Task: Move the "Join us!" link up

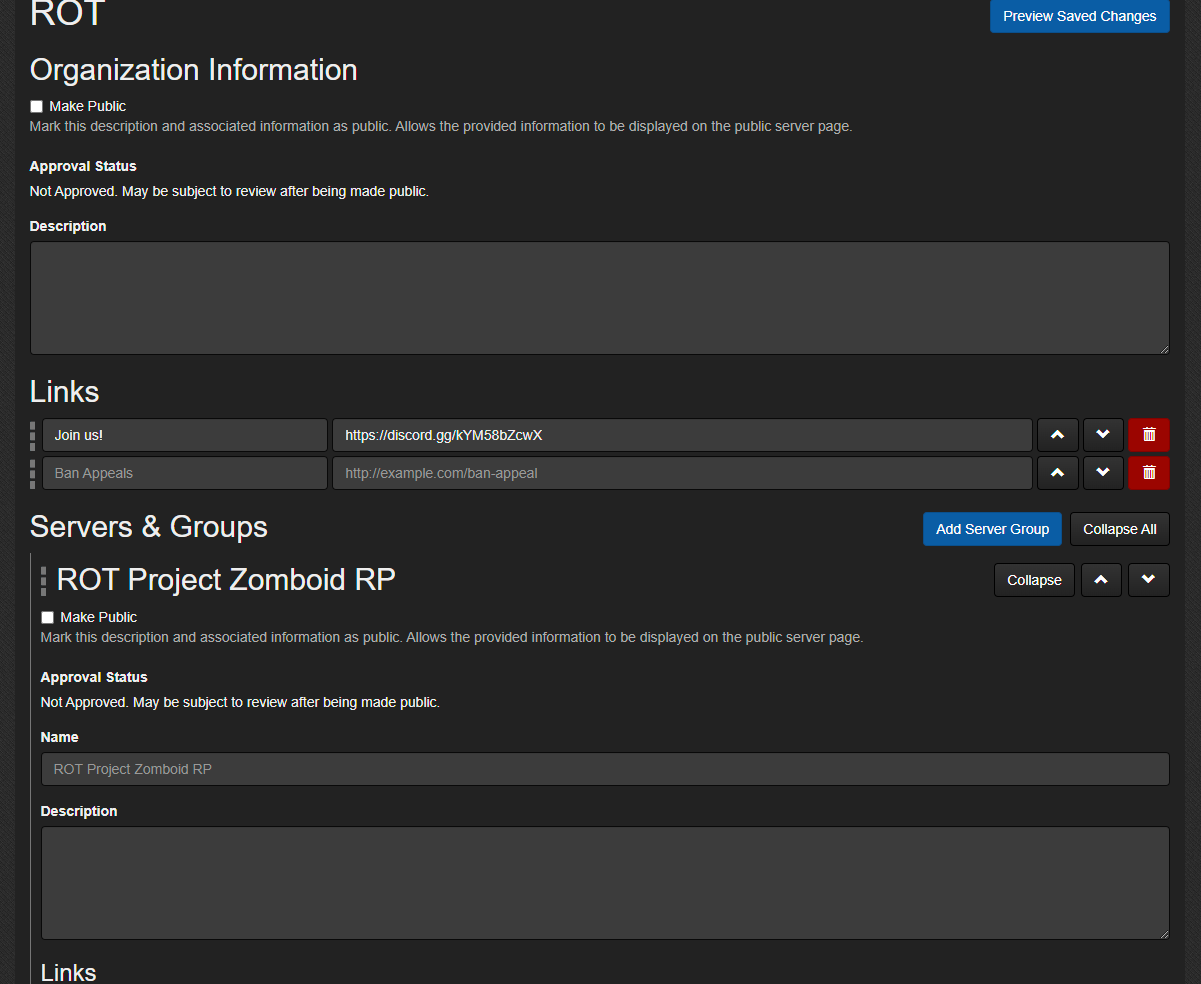Action: click(x=1057, y=434)
